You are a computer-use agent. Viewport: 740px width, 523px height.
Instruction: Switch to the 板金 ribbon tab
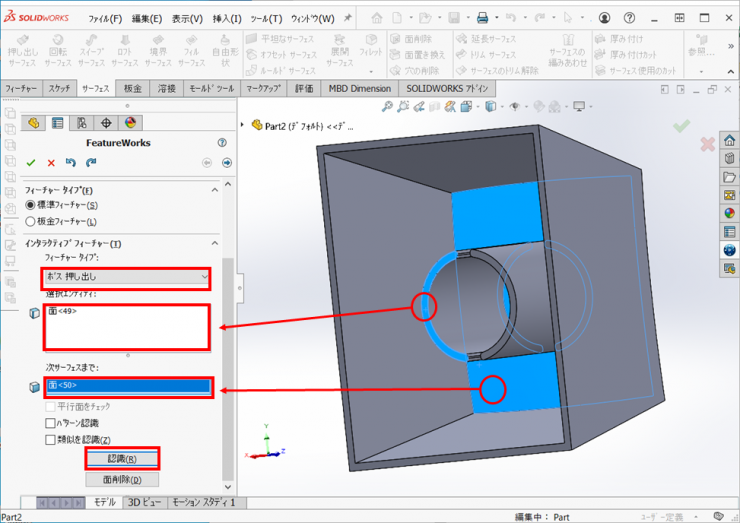(132, 89)
